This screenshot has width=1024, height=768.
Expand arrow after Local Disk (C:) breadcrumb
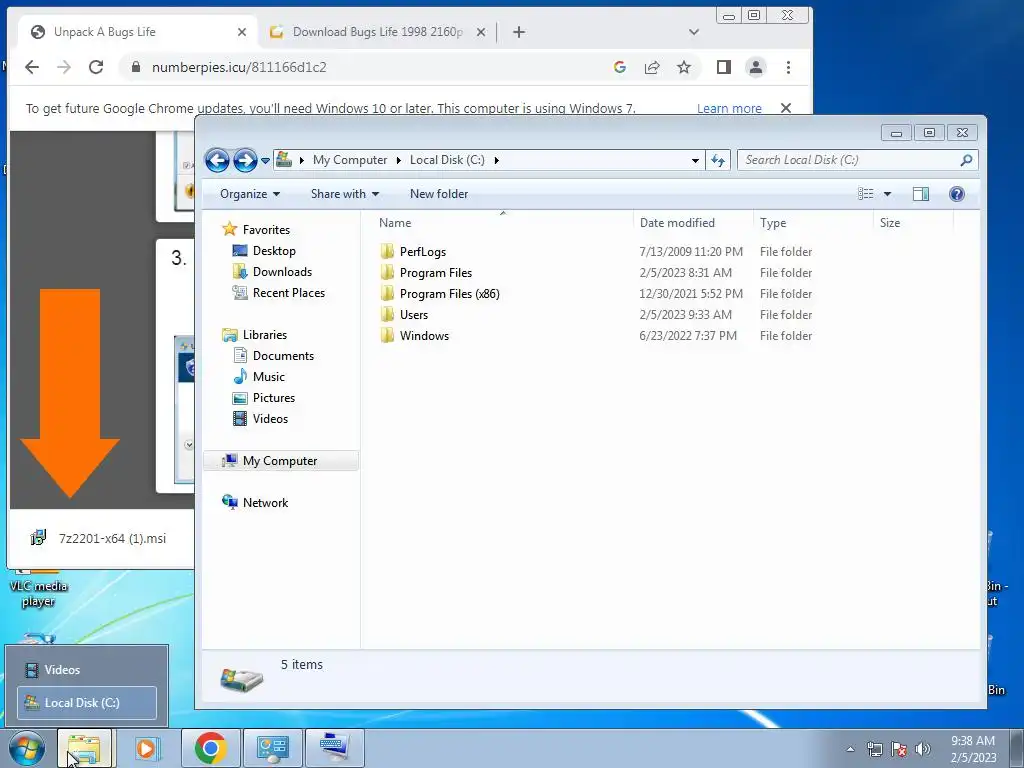click(496, 160)
